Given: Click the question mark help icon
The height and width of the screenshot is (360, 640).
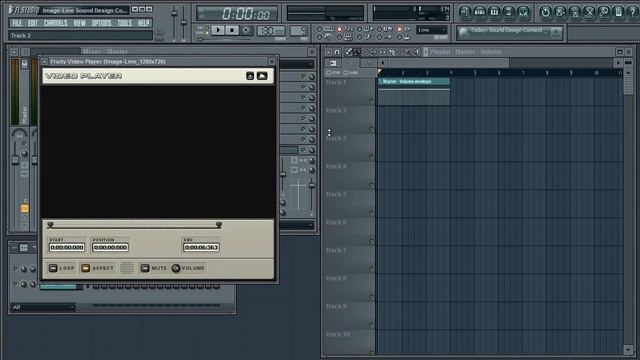Looking at the screenshot, I should click(632, 12).
